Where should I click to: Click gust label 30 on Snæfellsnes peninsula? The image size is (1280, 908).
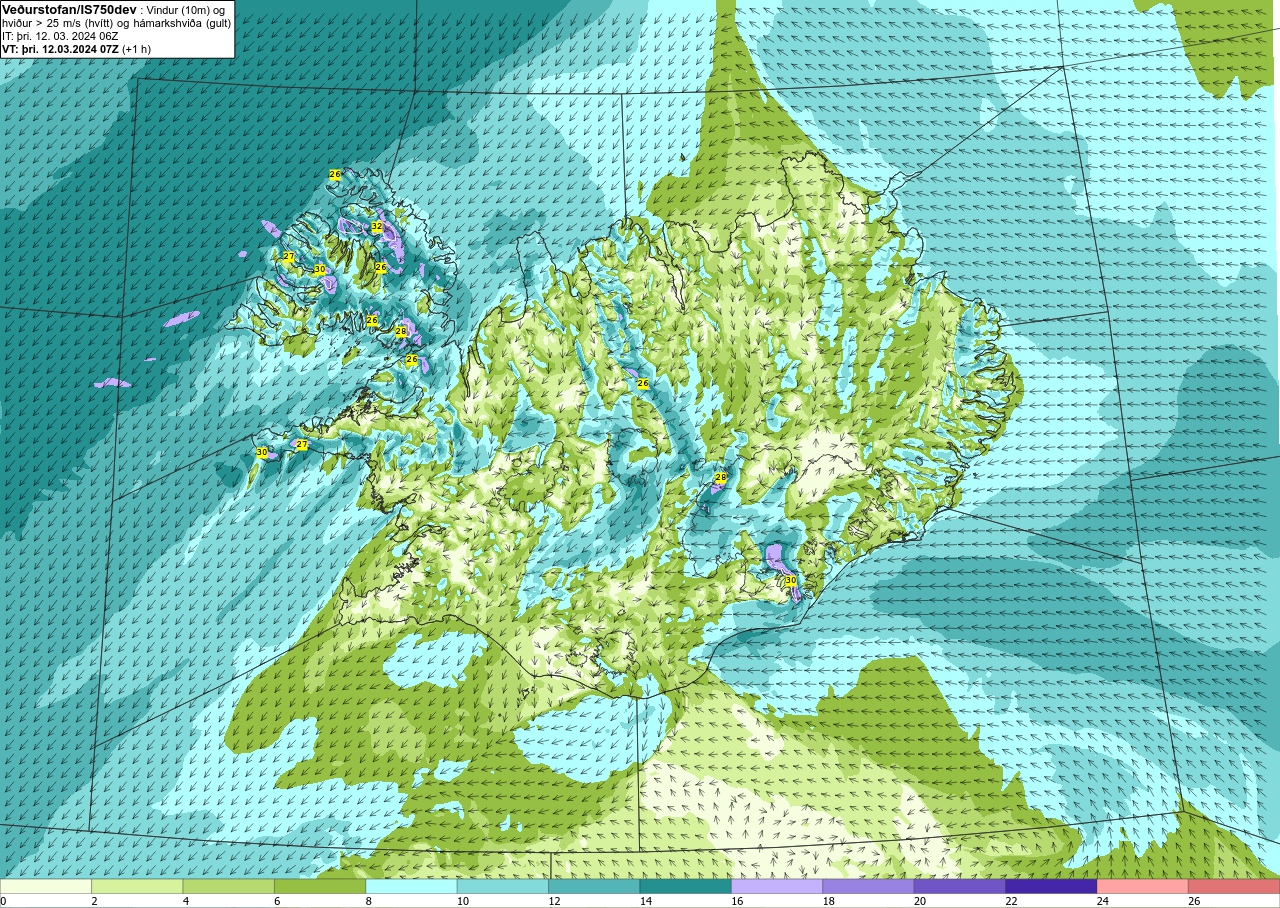coord(262,452)
